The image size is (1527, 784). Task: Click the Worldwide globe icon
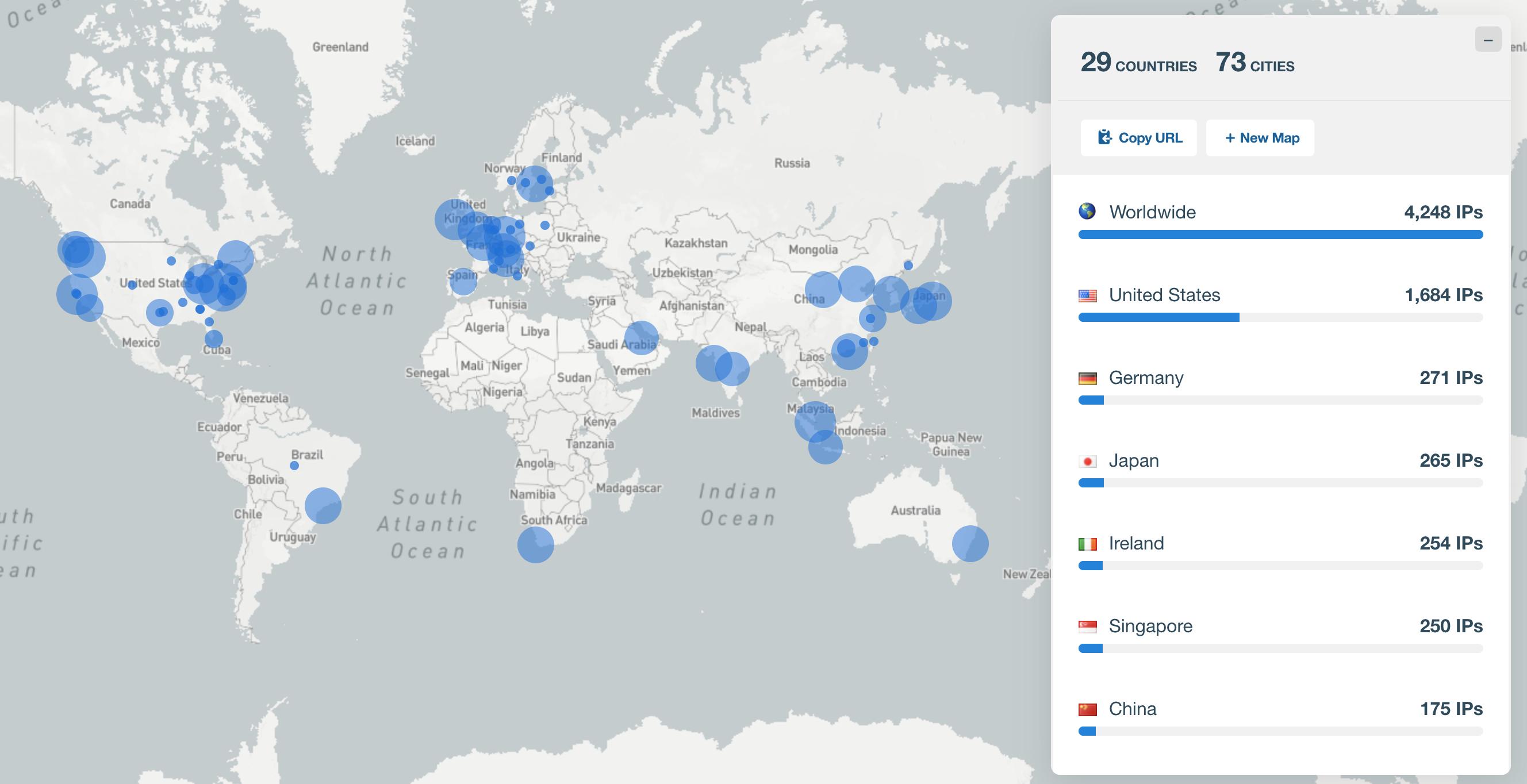[x=1087, y=211]
